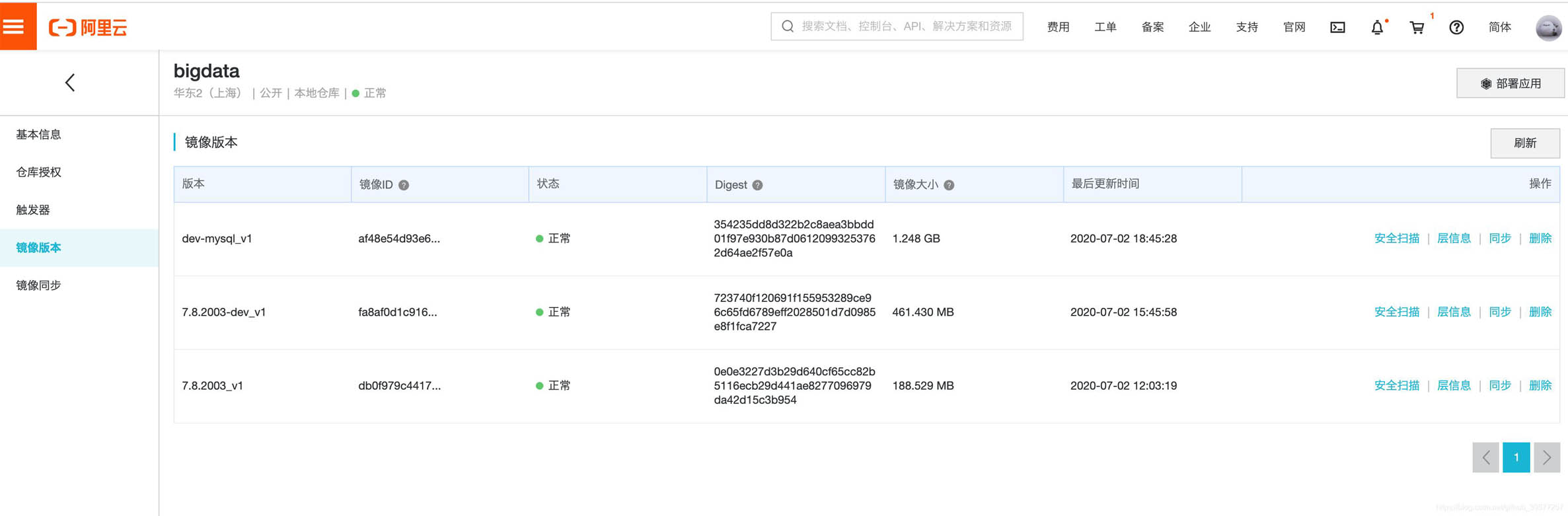The width and height of the screenshot is (1568, 516).
Task: Go to next page arrow
Action: tap(1547, 457)
